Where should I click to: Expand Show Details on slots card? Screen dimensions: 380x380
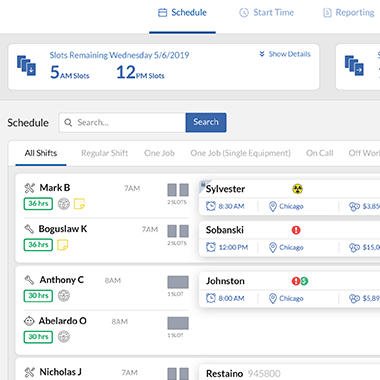point(285,54)
